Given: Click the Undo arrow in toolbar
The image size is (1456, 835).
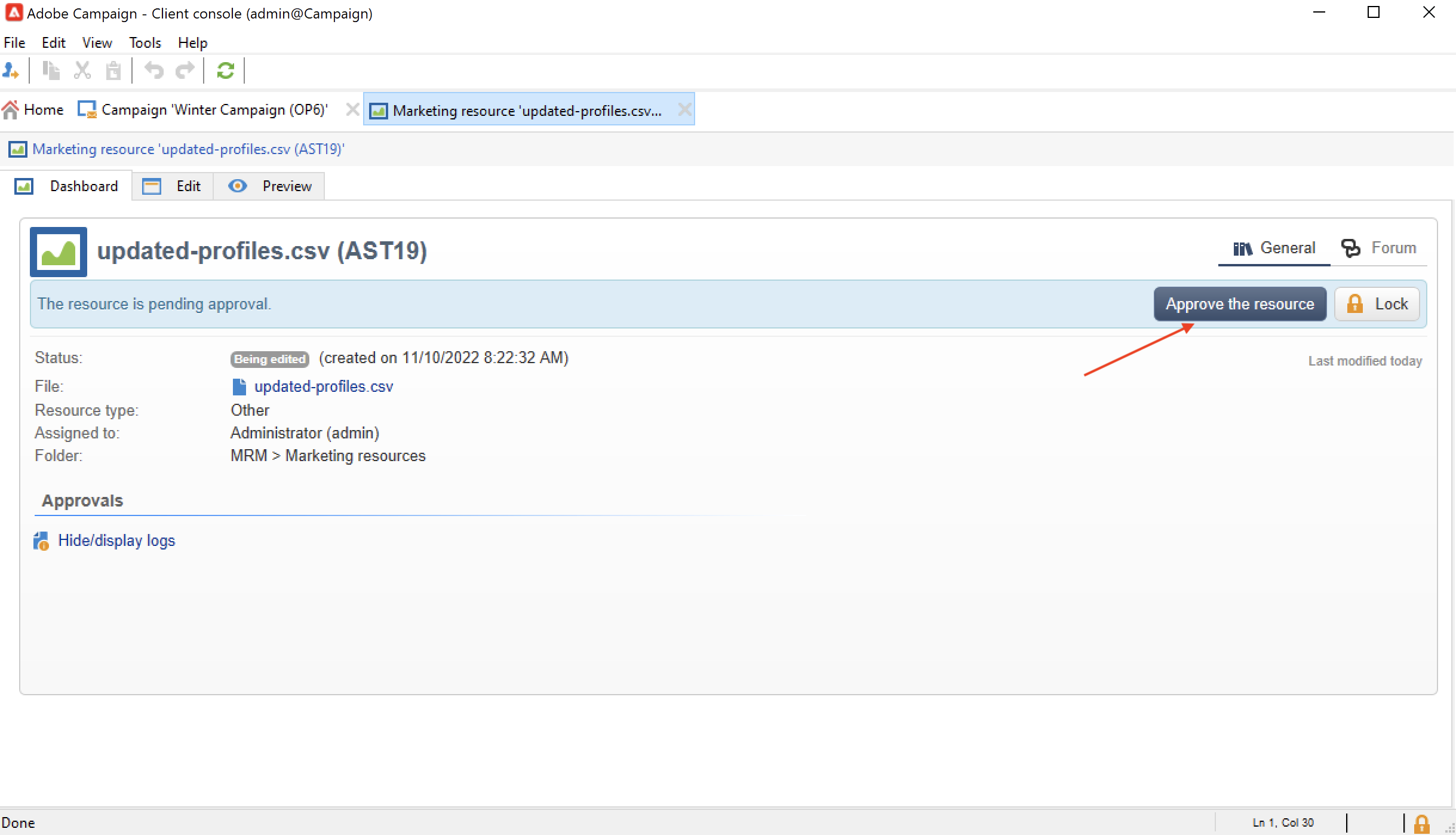Looking at the screenshot, I should point(154,71).
